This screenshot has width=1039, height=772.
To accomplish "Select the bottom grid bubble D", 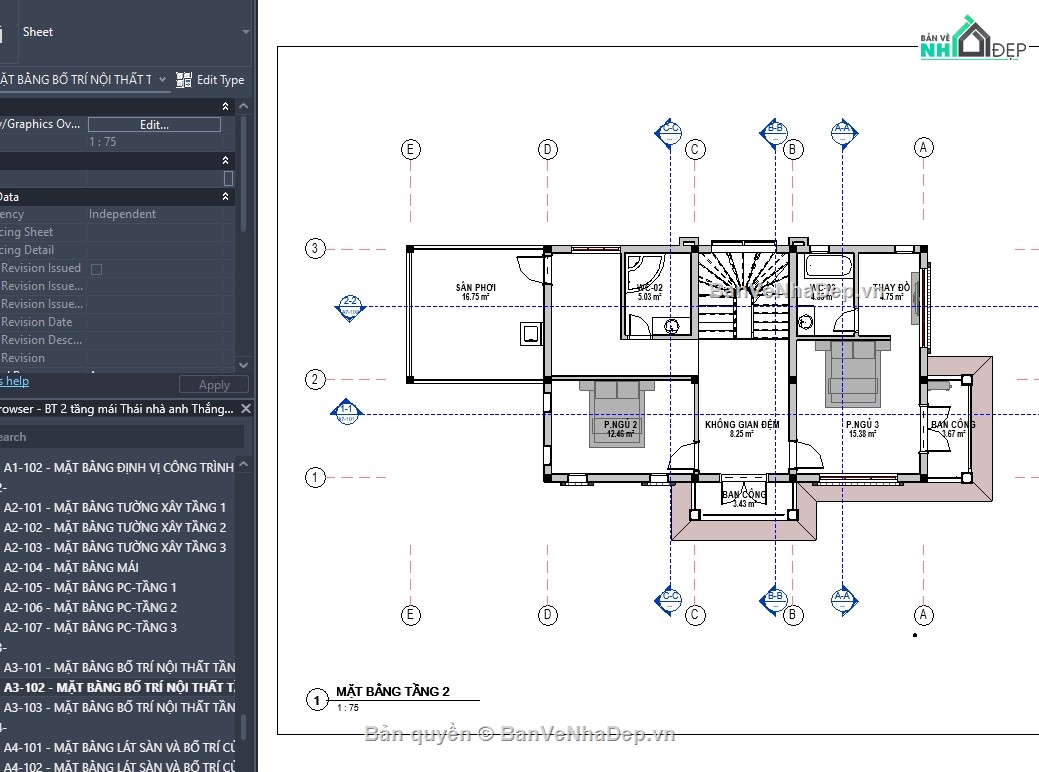I will (x=547, y=615).
